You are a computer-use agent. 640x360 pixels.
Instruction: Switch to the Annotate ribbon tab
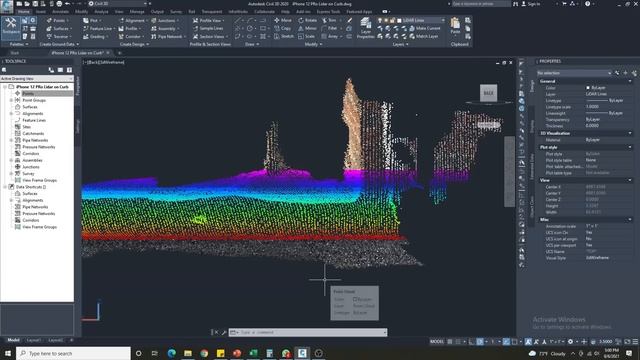[60, 12]
